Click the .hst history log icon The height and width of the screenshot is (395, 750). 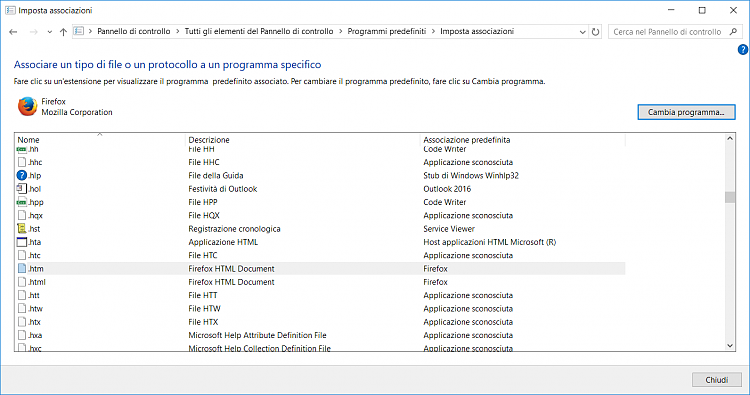click(x=22, y=229)
